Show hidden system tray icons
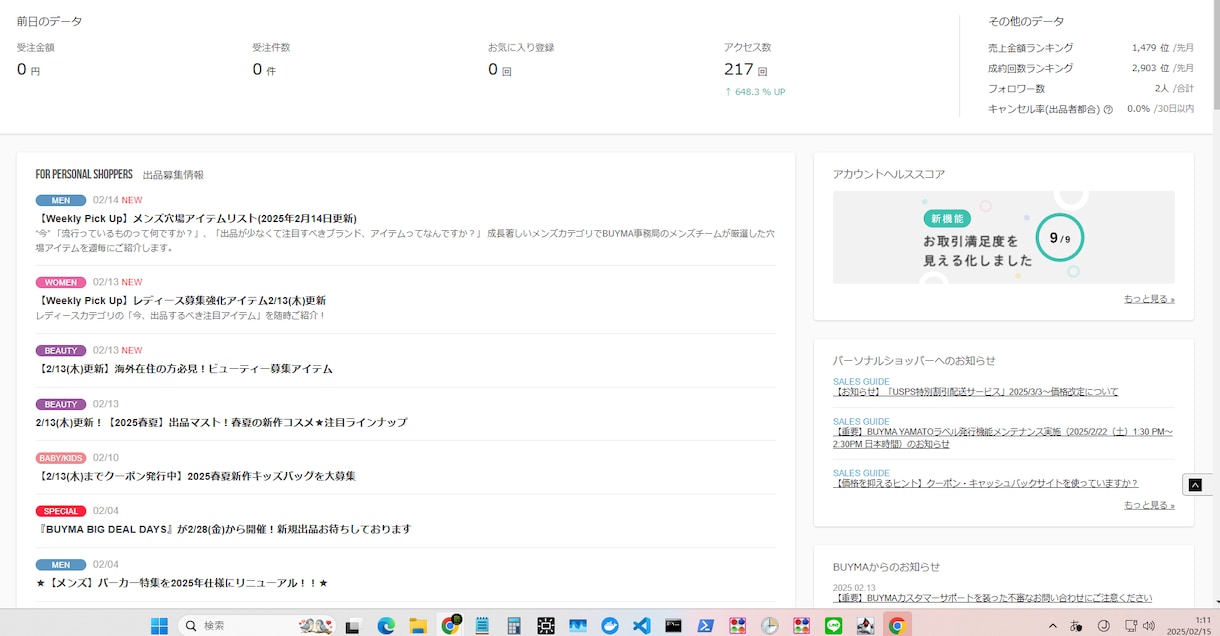This screenshot has height=636, width=1220. (x=1051, y=626)
